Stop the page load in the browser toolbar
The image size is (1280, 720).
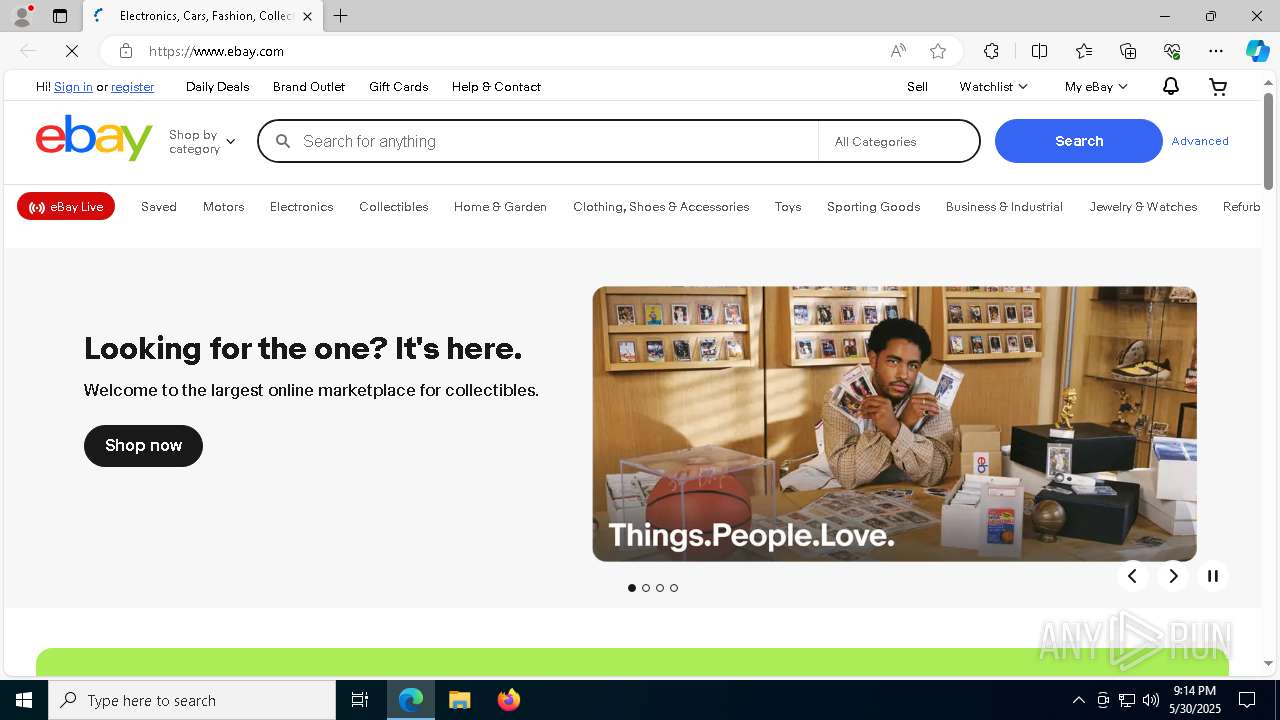[72, 51]
